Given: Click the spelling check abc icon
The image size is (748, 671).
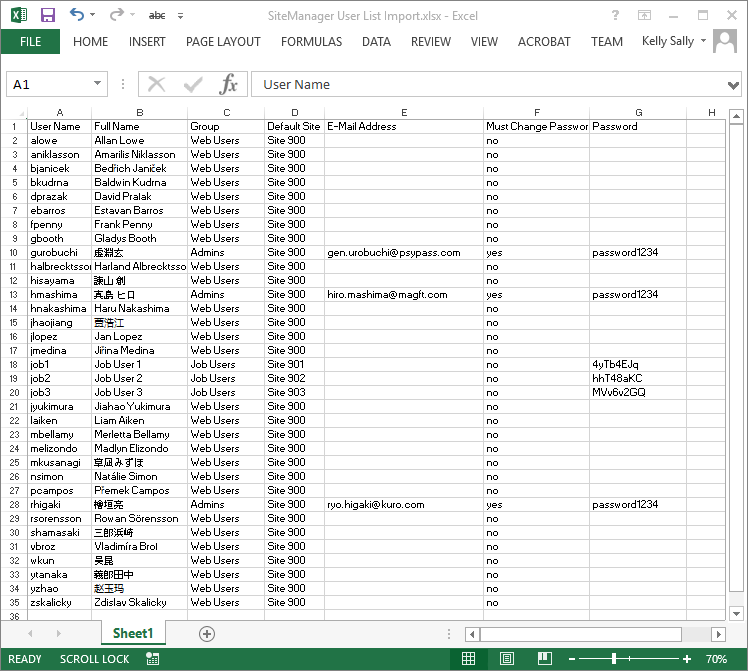Looking at the screenshot, I should [x=157, y=15].
